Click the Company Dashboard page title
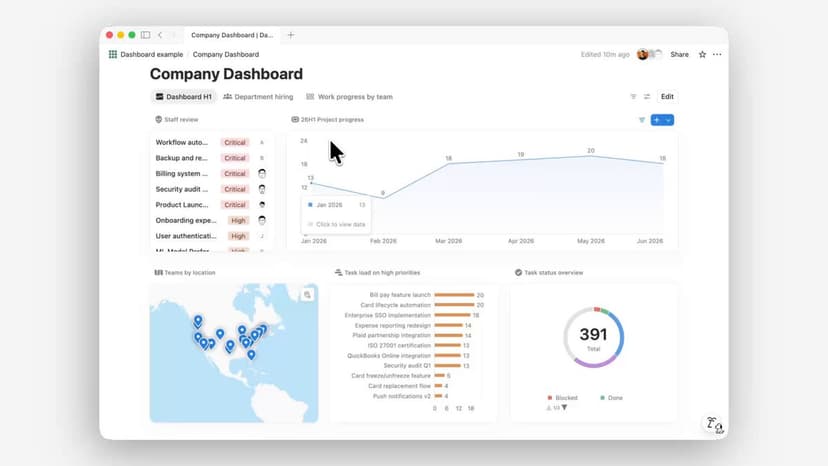Viewport: 828px width, 466px height. point(226,74)
